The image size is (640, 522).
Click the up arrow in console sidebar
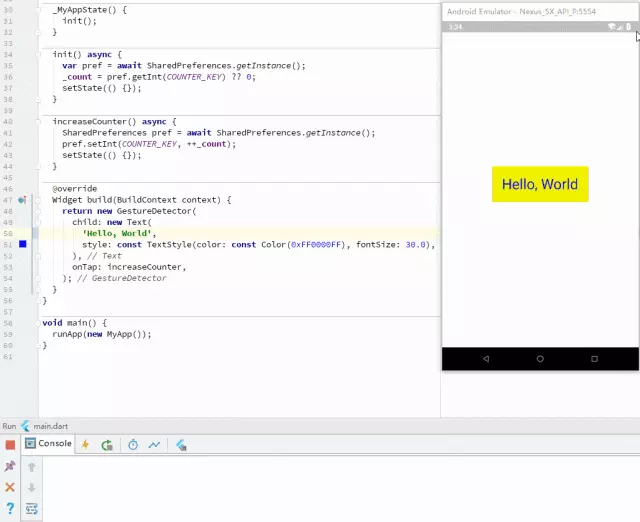[31, 466]
